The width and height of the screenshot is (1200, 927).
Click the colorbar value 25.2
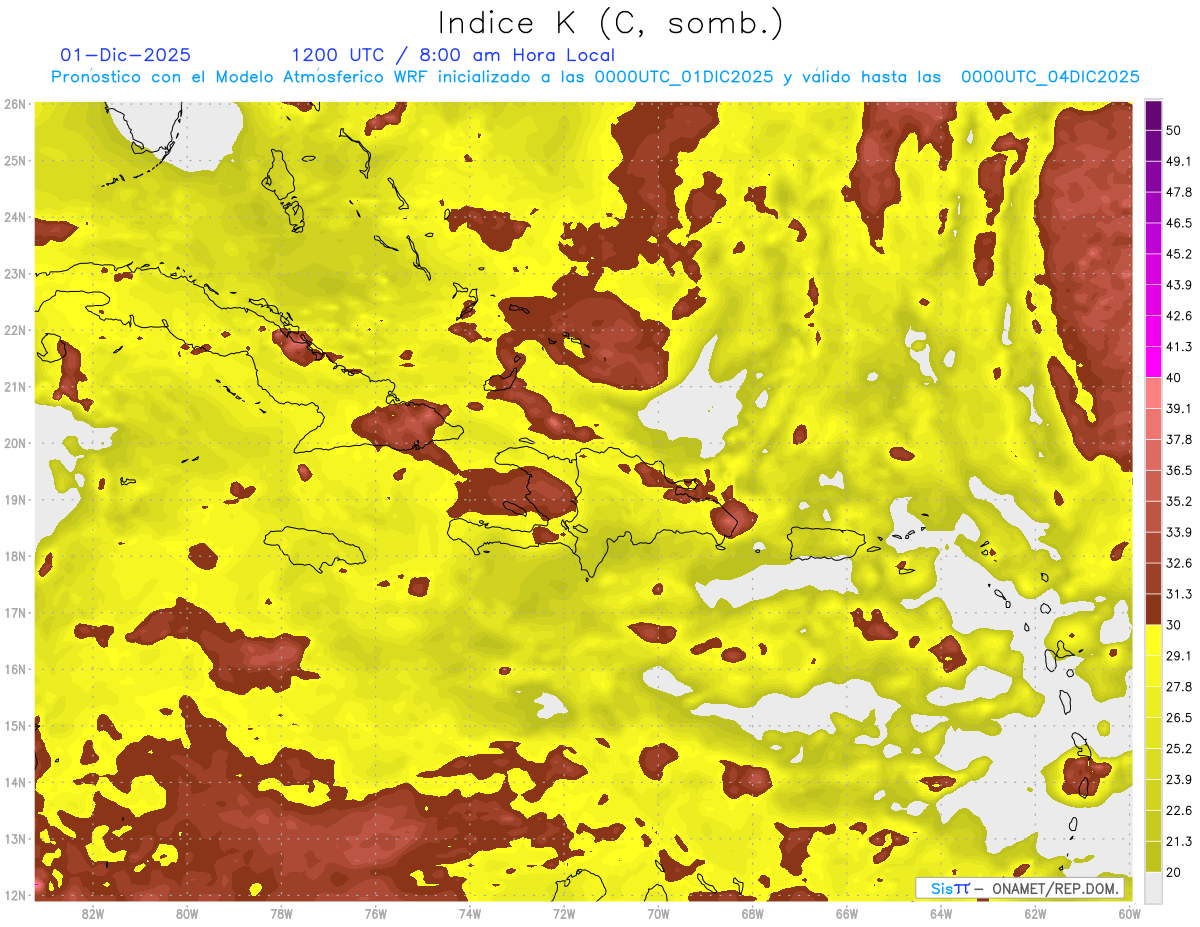point(1179,748)
